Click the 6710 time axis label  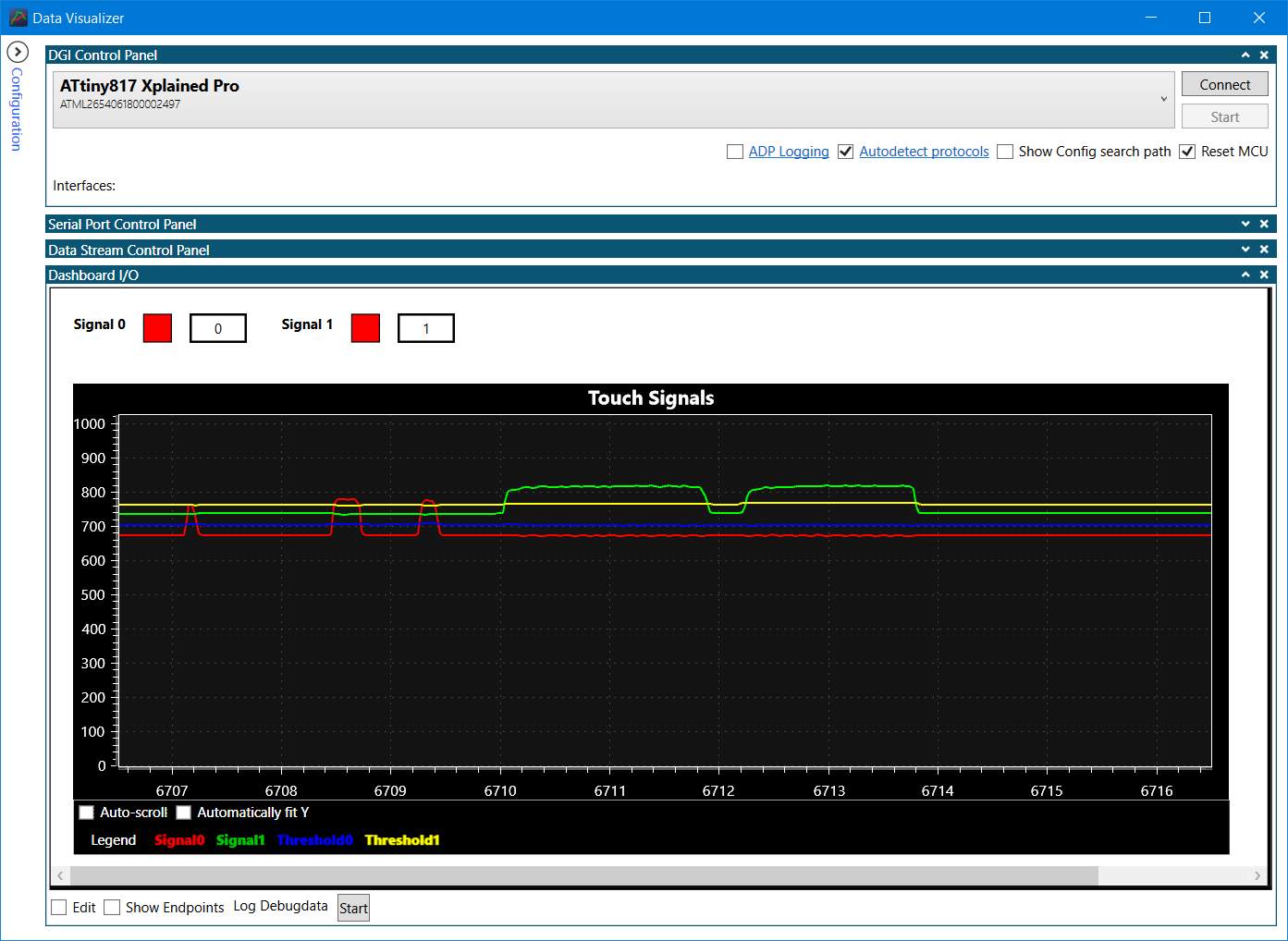[x=500, y=791]
